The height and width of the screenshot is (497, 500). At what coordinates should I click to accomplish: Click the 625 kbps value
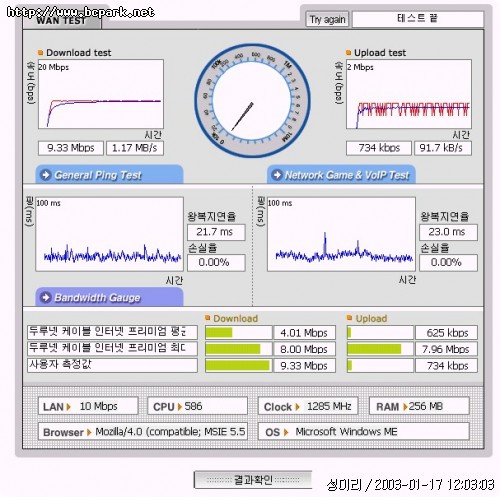point(446,333)
